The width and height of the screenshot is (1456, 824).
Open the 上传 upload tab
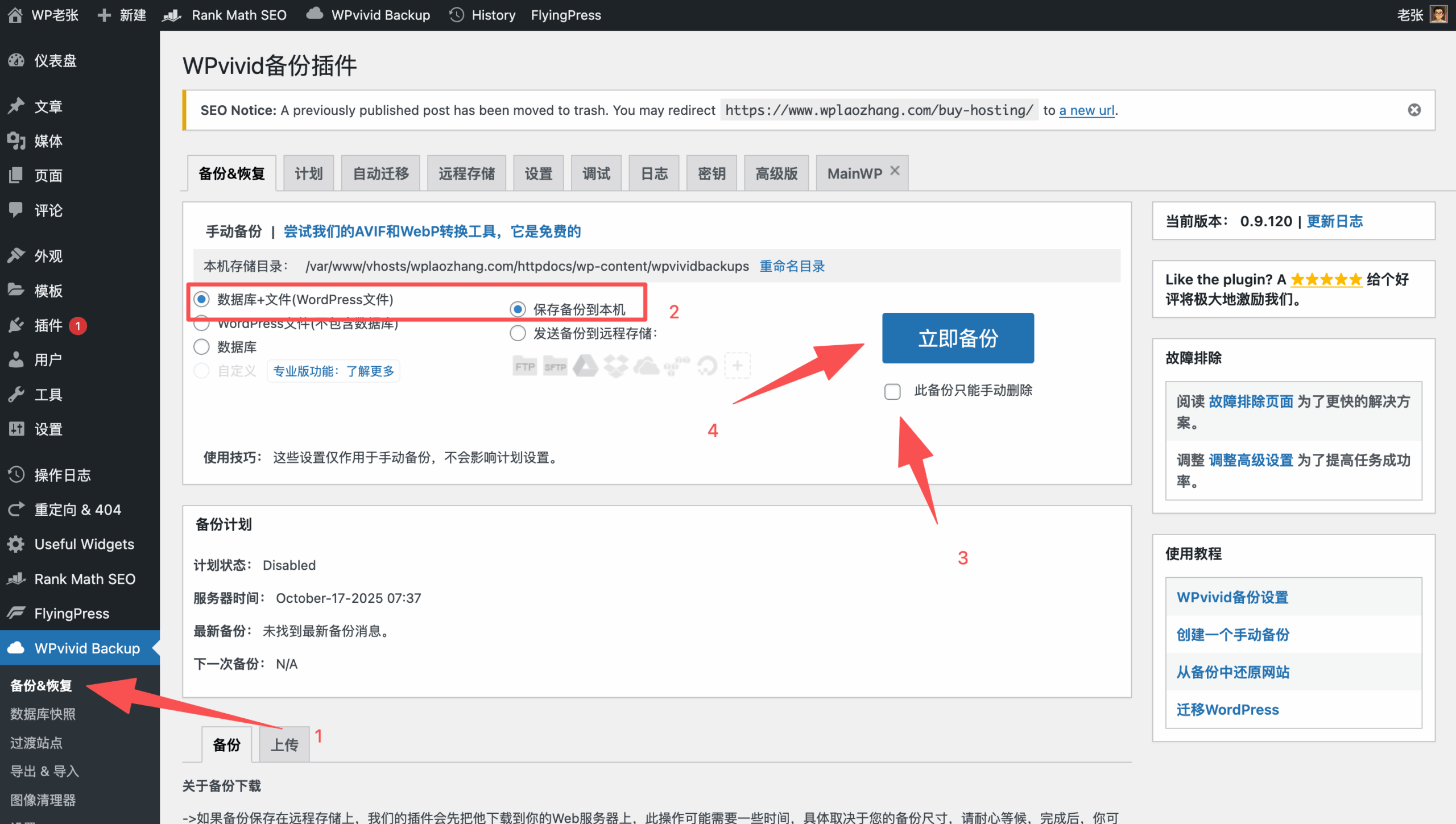click(x=284, y=744)
